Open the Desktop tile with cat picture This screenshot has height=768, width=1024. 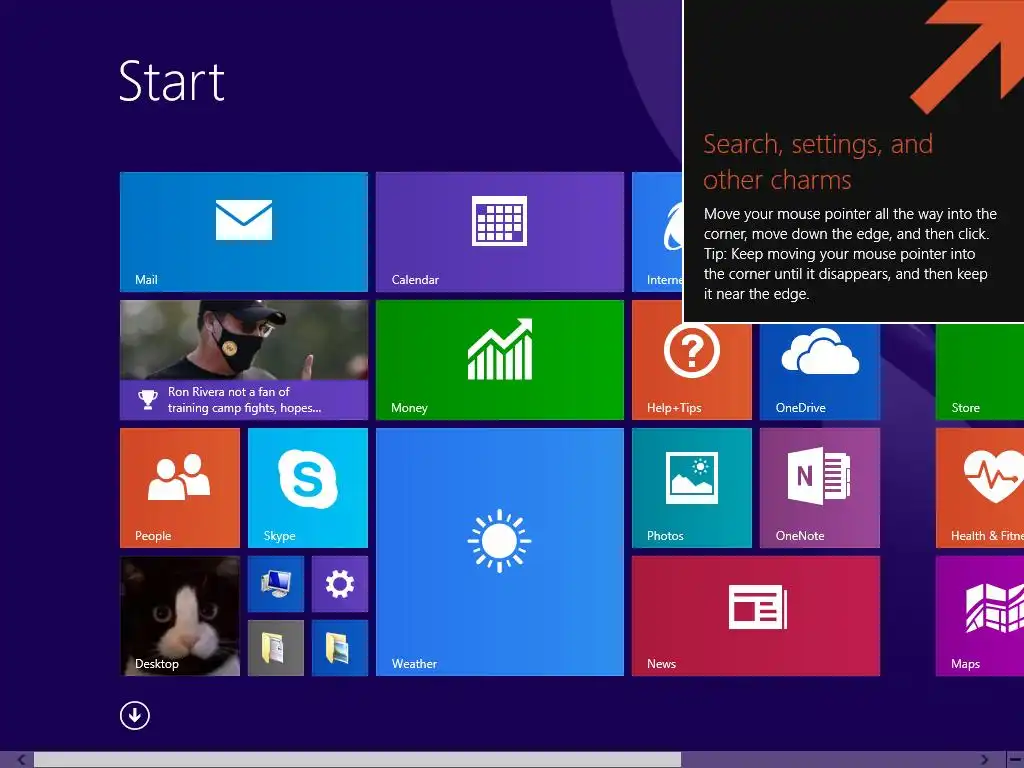click(180, 616)
